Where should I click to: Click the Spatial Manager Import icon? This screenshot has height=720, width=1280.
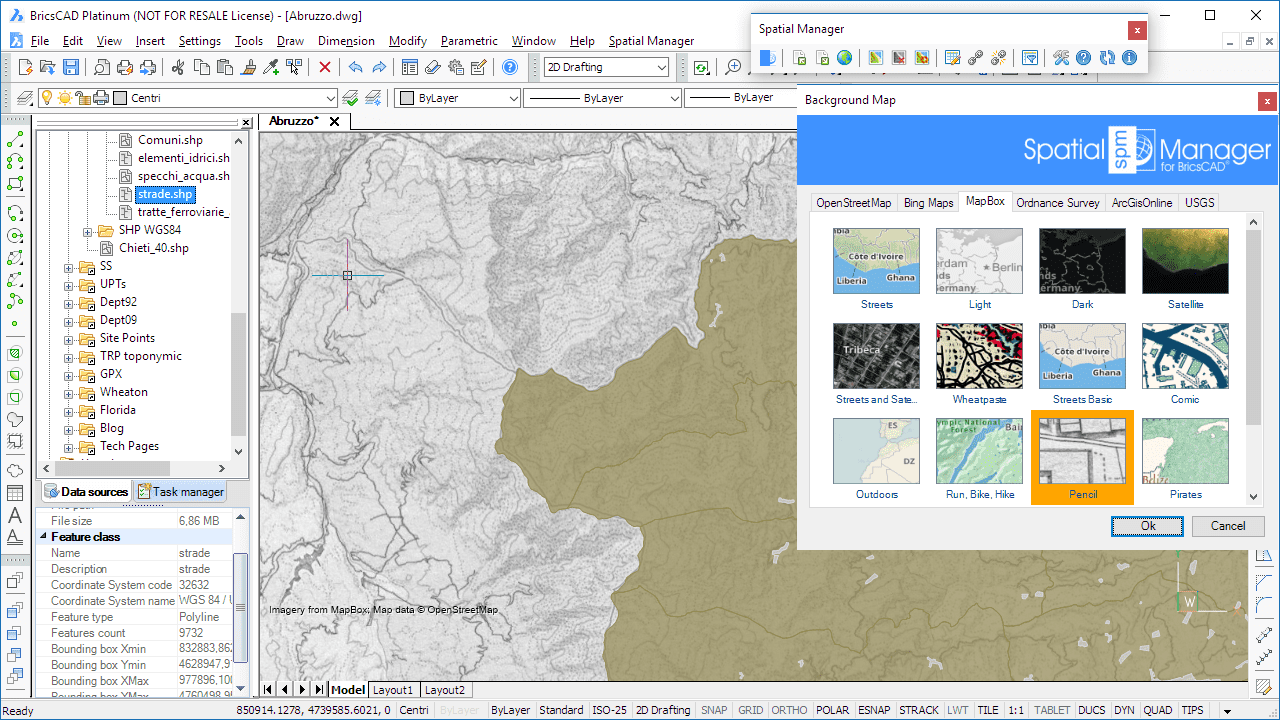pos(799,58)
